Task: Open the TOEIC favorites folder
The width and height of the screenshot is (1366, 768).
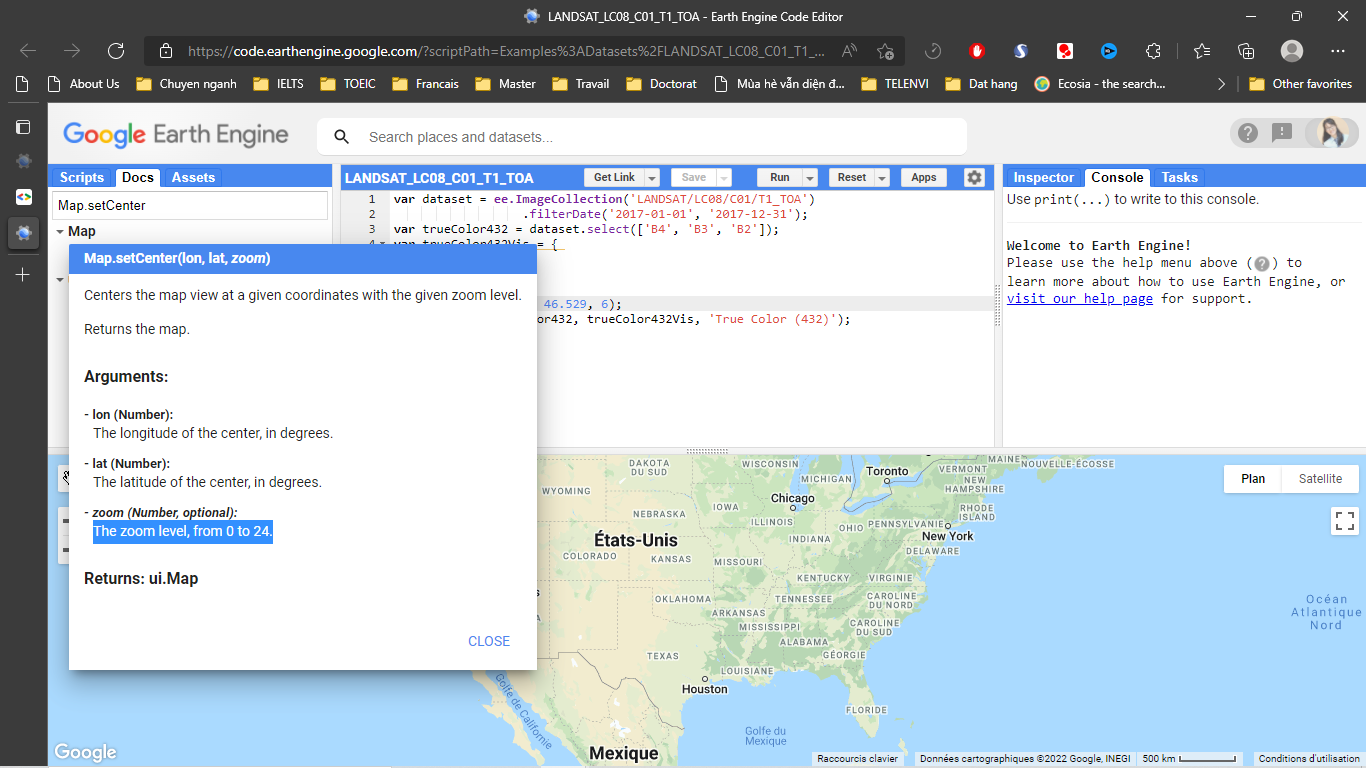Action: (348, 84)
